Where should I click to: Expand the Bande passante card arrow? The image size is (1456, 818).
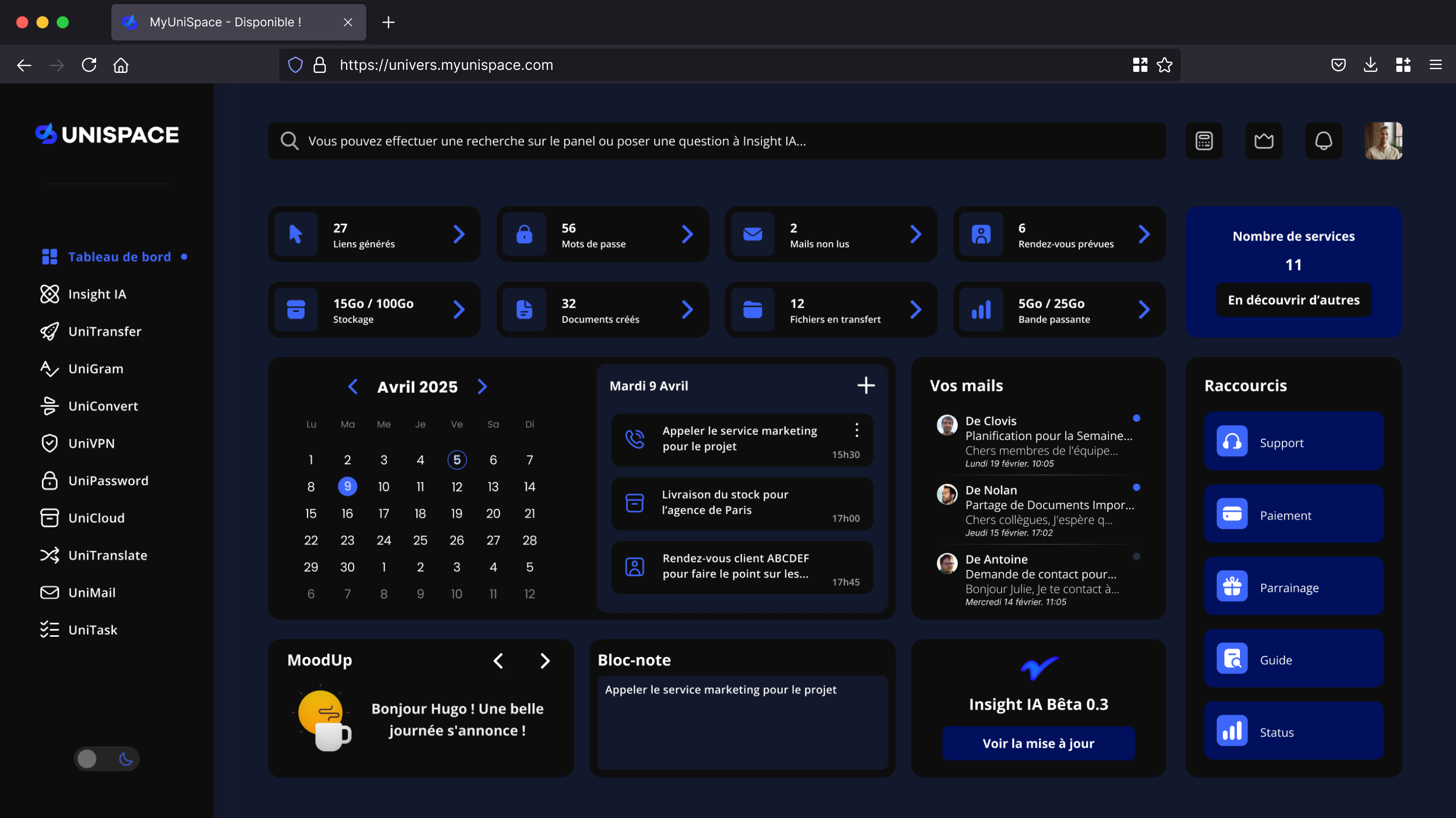(x=1144, y=309)
